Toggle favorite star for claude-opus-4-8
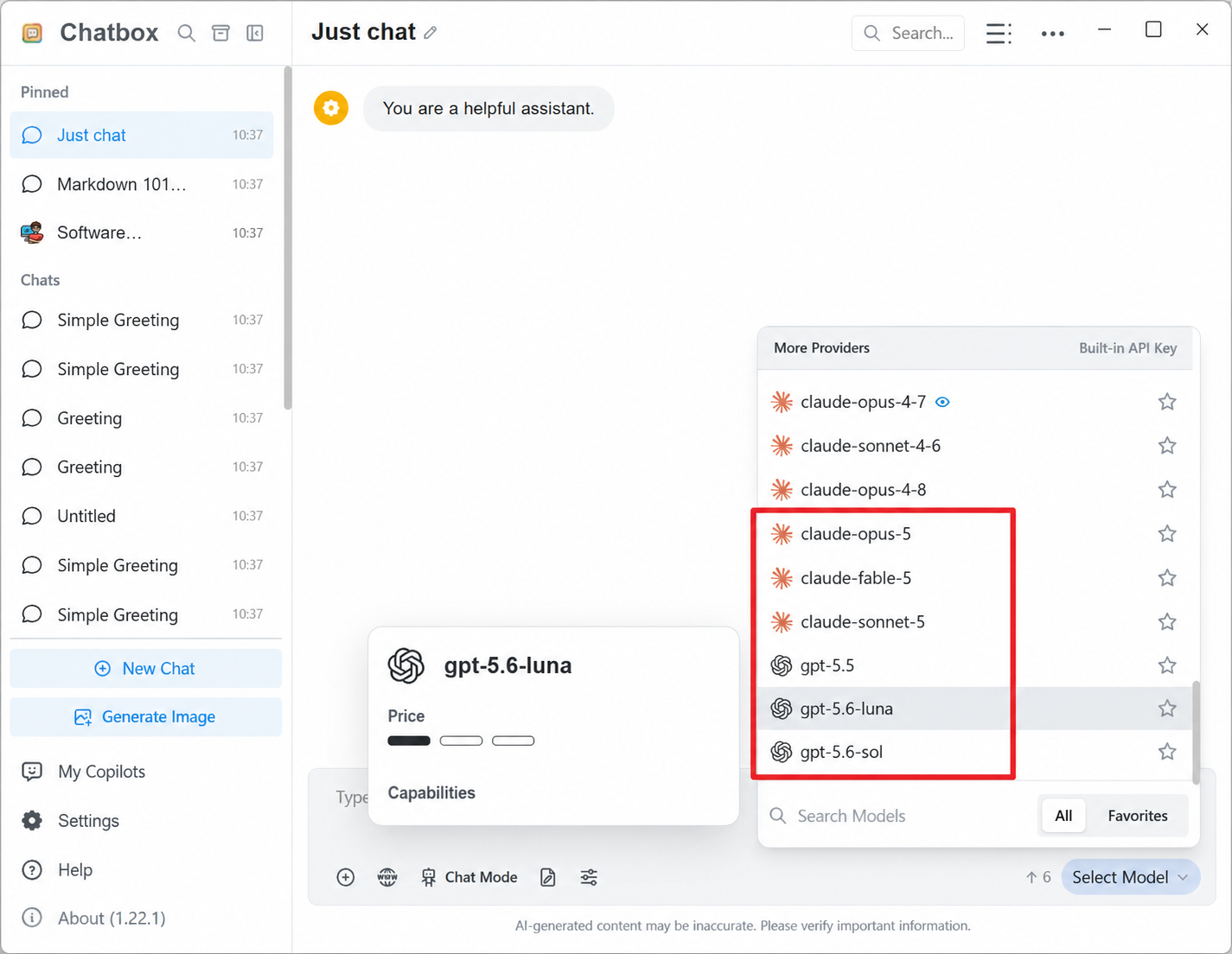The image size is (1232, 954). [1167, 490]
